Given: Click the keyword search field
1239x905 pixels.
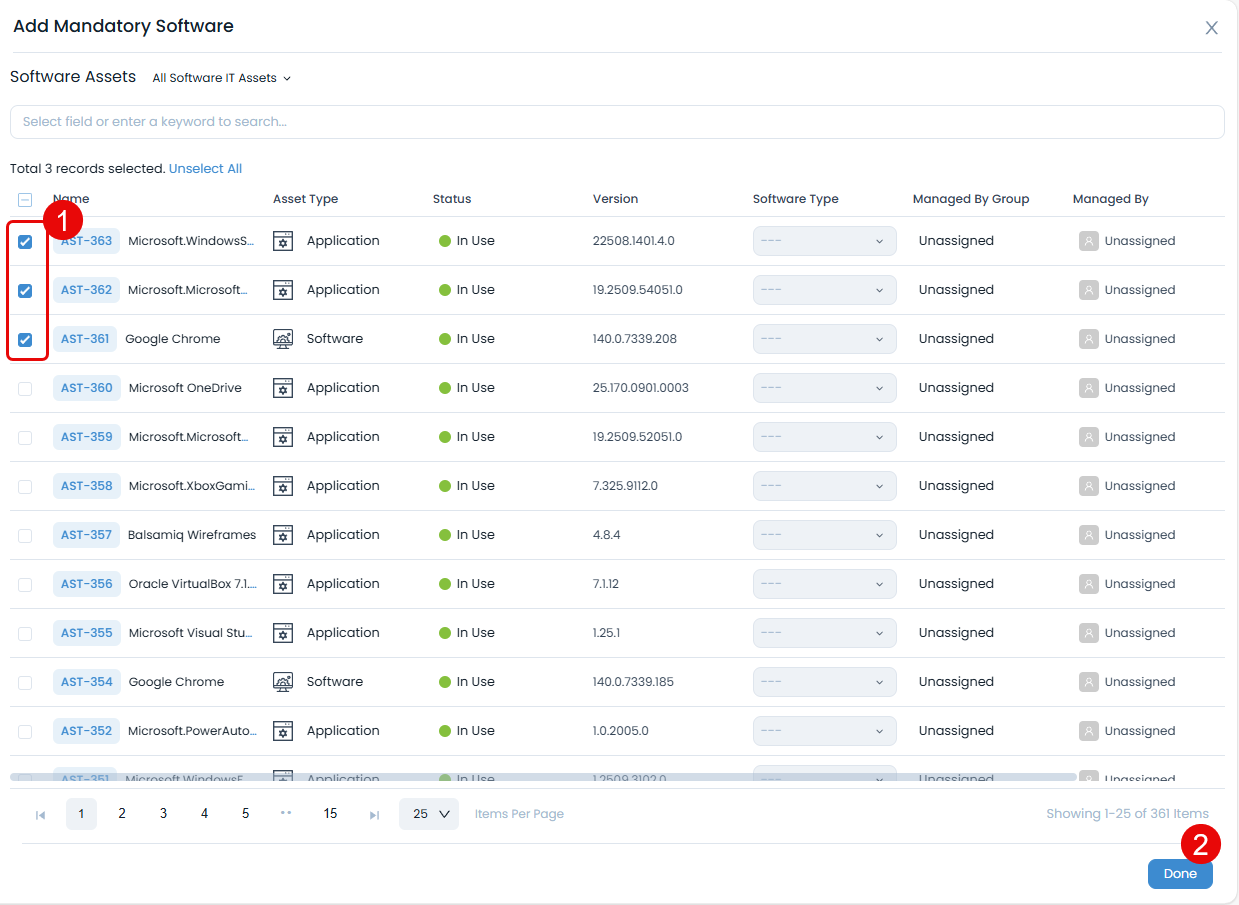Looking at the screenshot, I should click(616, 122).
